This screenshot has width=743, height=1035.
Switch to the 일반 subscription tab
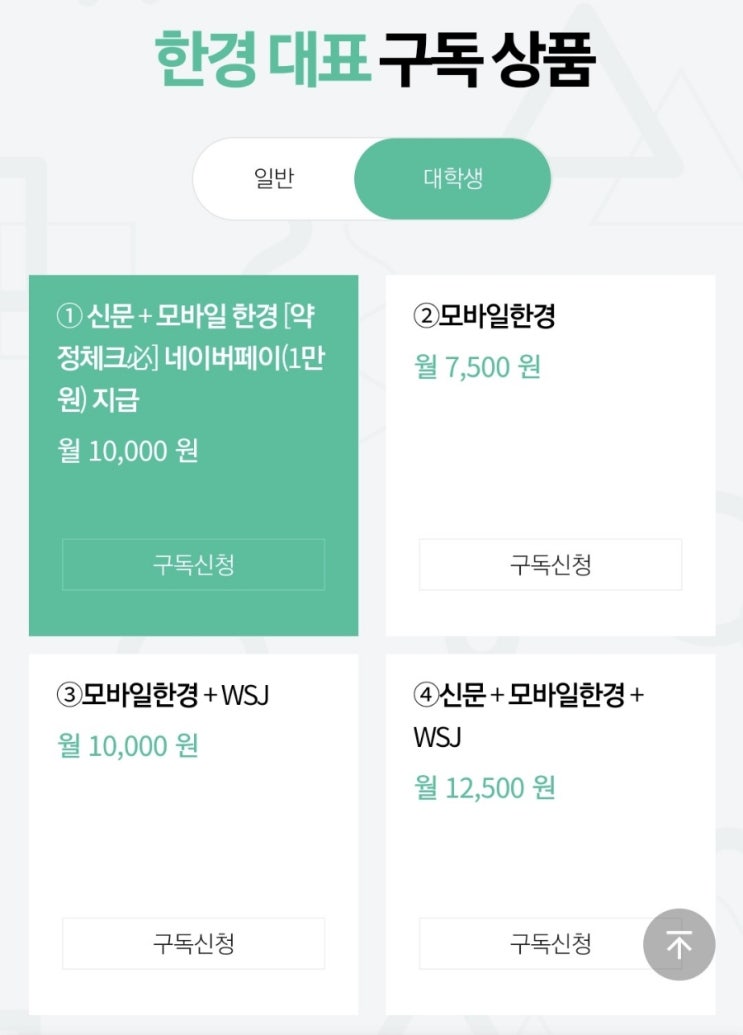(274, 180)
